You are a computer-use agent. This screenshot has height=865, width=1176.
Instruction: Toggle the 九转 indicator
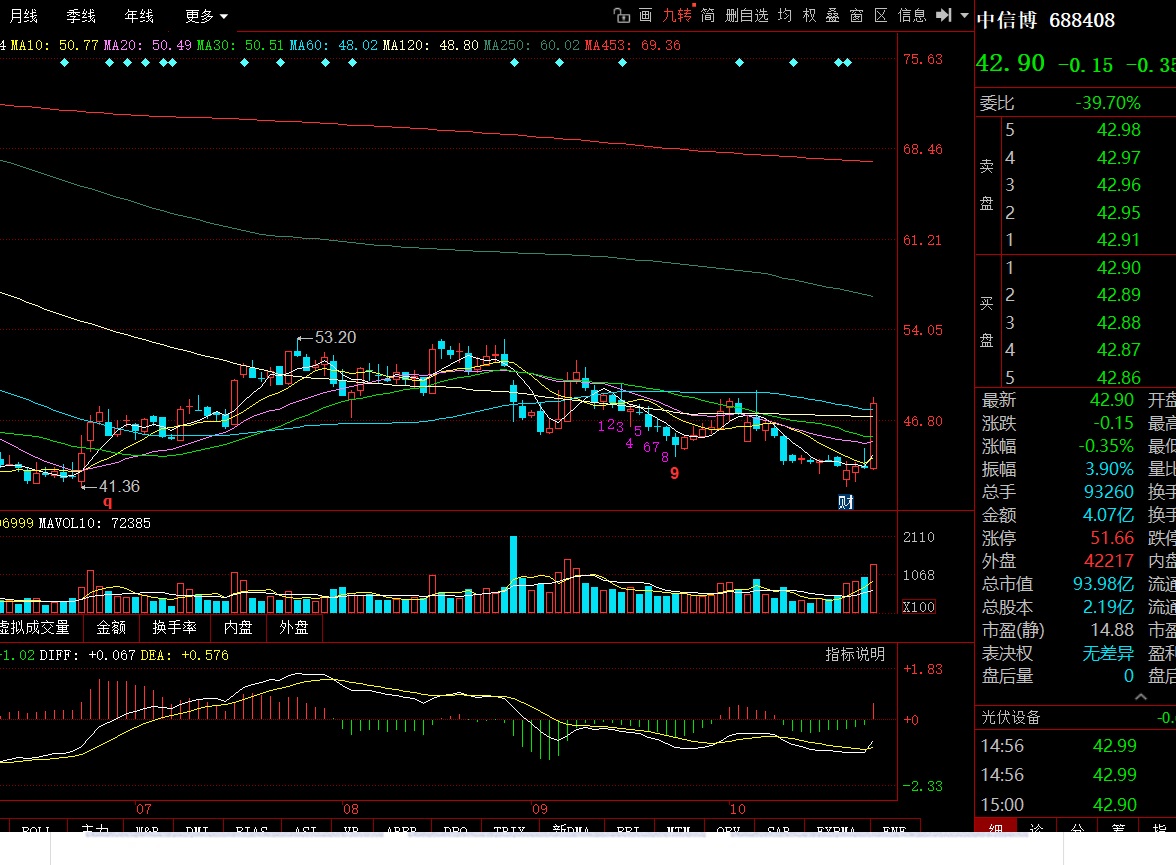coord(677,15)
